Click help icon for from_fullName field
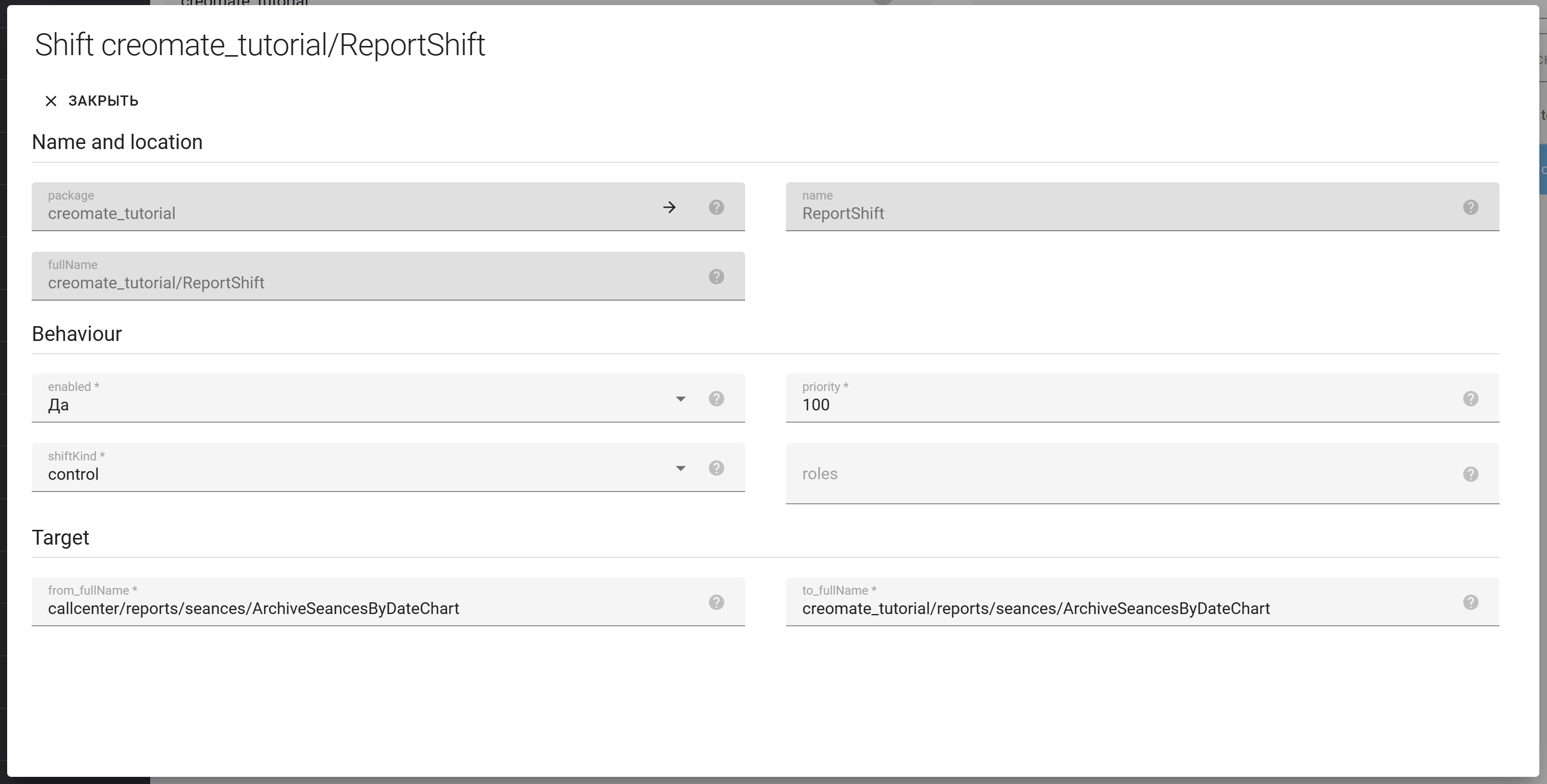 pyautogui.click(x=716, y=602)
